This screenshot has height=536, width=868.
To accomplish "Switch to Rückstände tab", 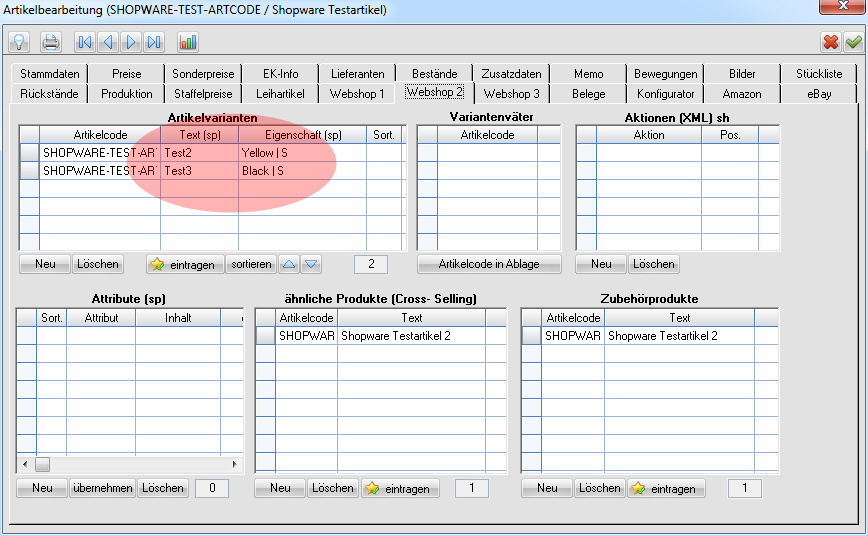I will pyautogui.click(x=49, y=94).
